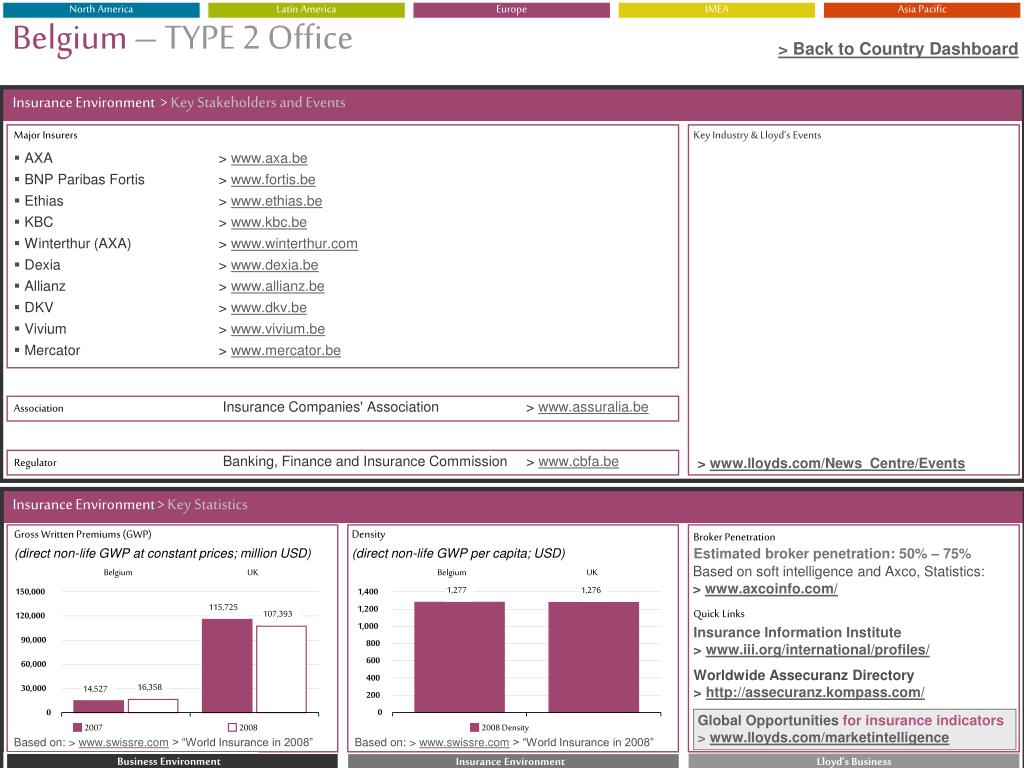Select the Major Insurers label

tap(46, 135)
